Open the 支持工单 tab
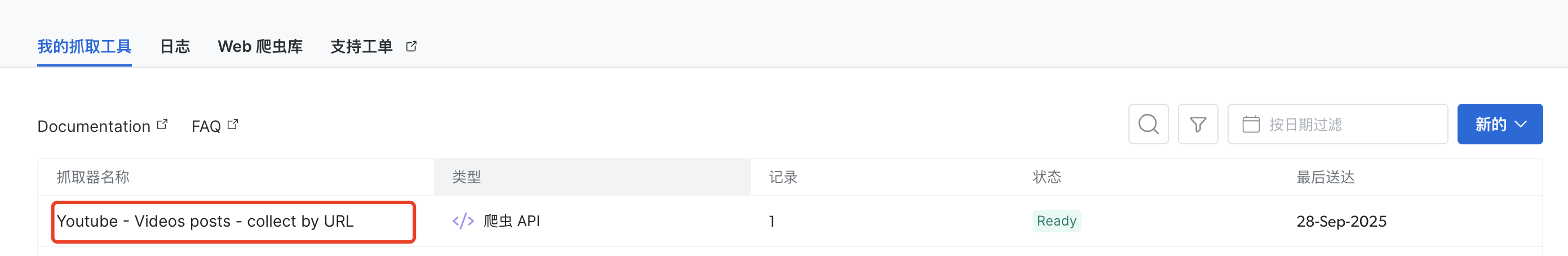Image resolution: width=1568 pixels, height=256 pixels. tap(362, 46)
